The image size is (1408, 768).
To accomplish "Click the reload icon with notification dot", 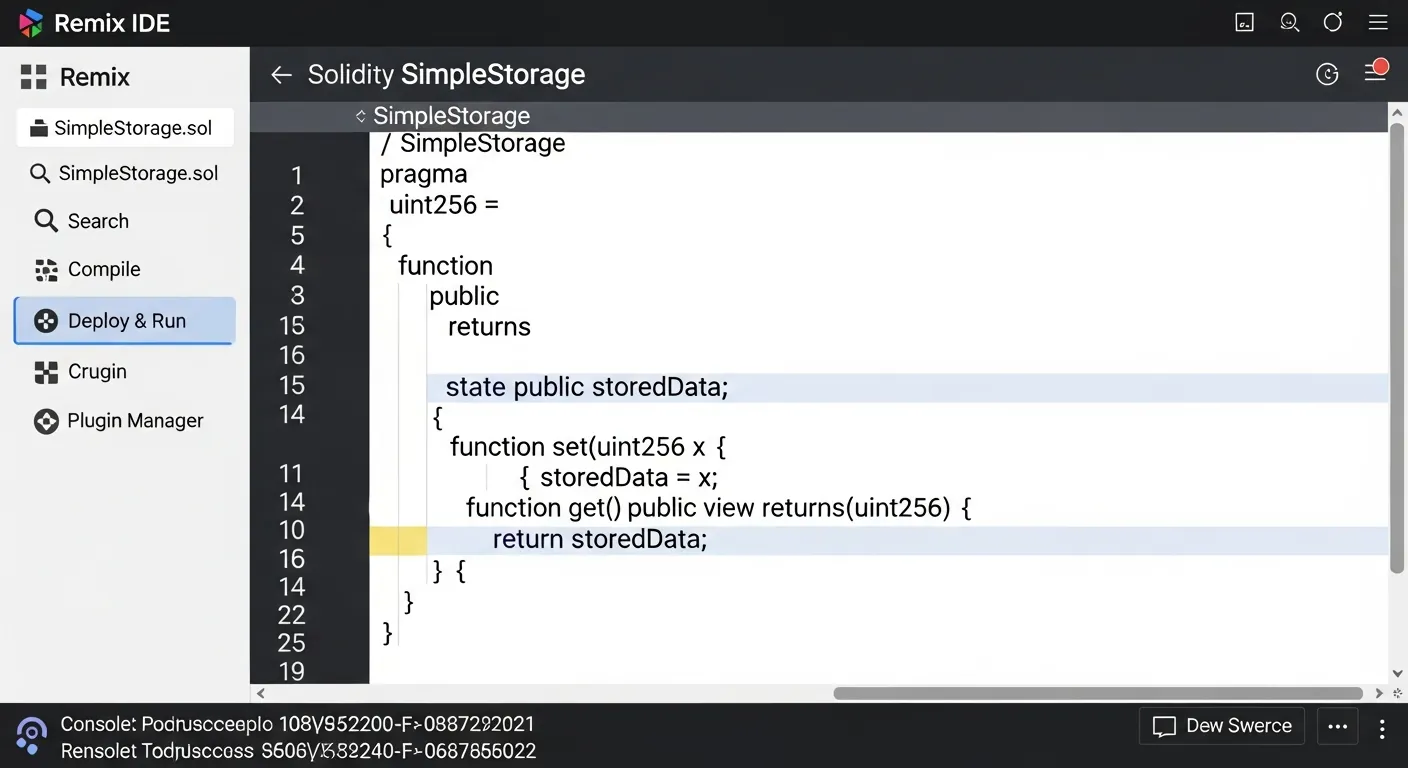I will pos(1333,21).
